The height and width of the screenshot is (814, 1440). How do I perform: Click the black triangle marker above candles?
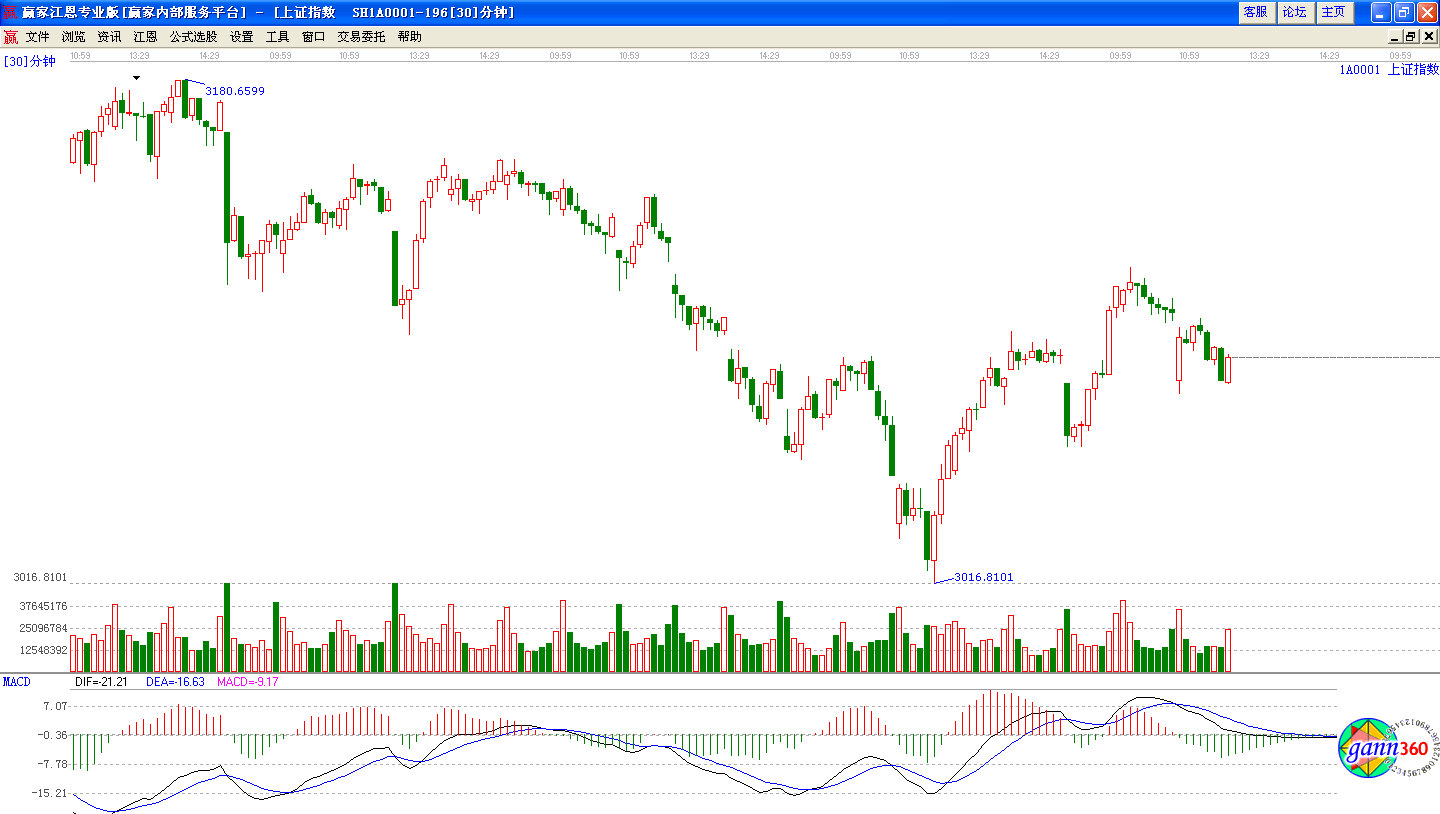(137, 77)
